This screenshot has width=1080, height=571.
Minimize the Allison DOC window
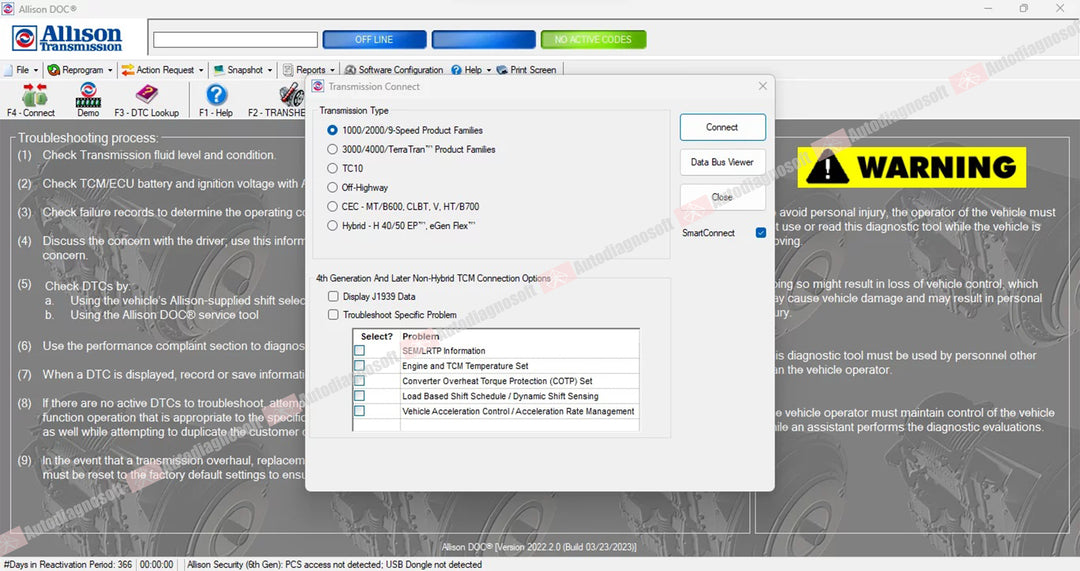click(988, 8)
